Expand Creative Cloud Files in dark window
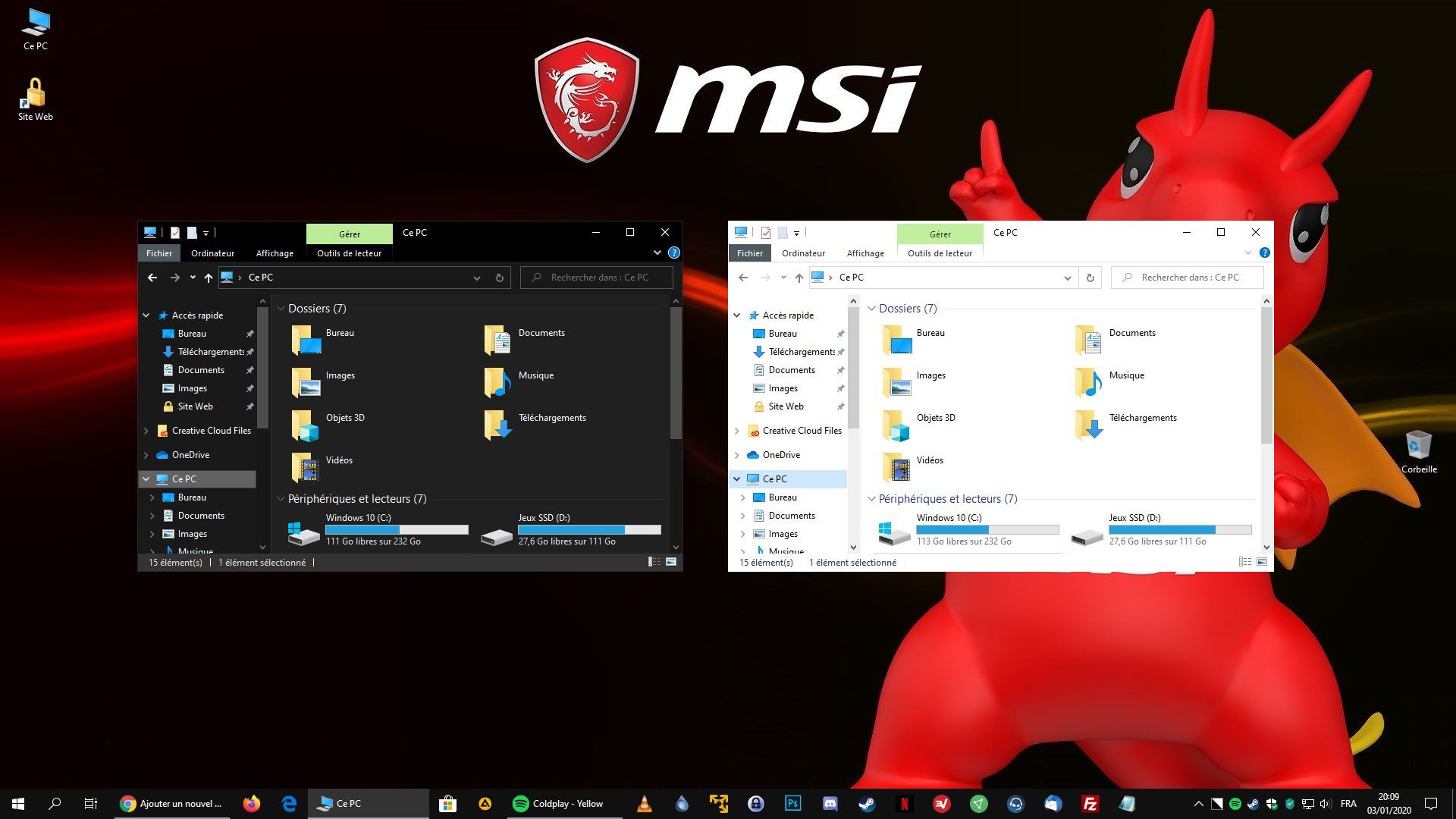The height and width of the screenshot is (819, 1456). [146, 431]
